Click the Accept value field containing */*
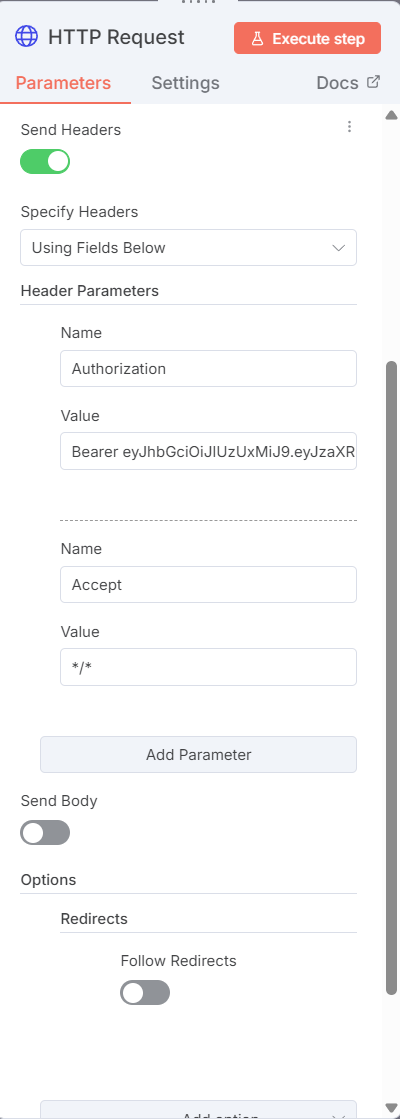This screenshot has width=400, height=1119. [208, 667]
